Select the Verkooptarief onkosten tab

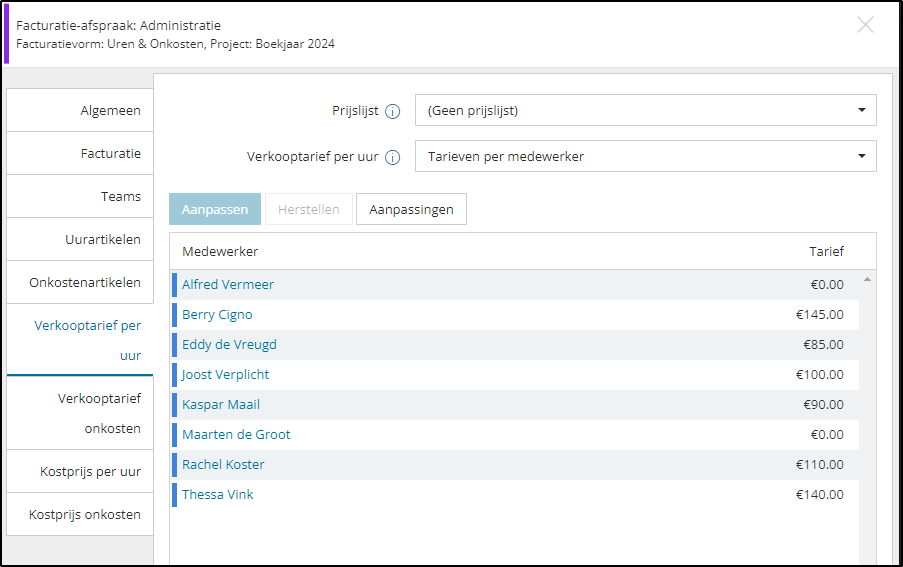[x=80, y=413]
